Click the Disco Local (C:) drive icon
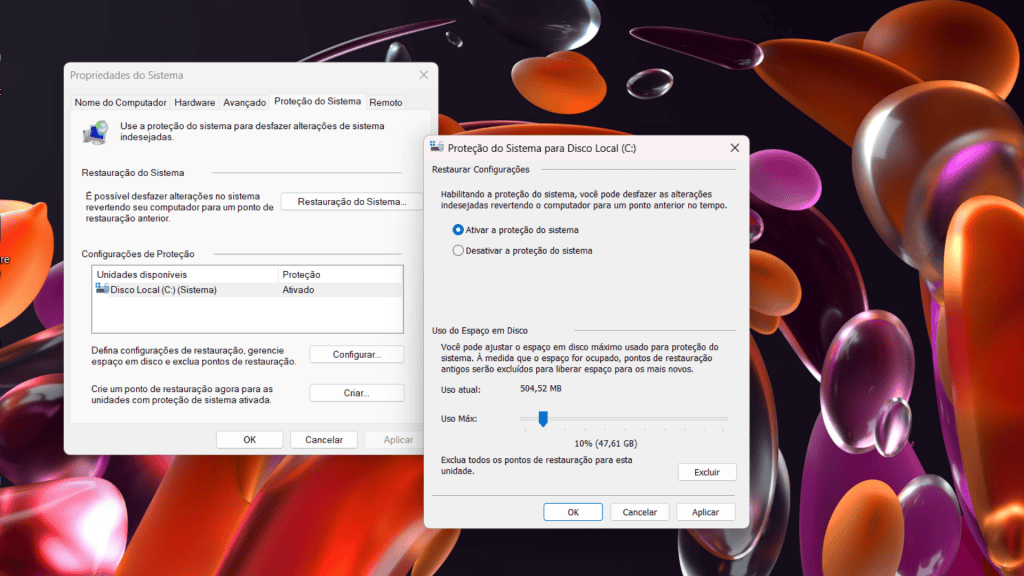Viewport: 1024px width, 576px height. coord(102,289)
